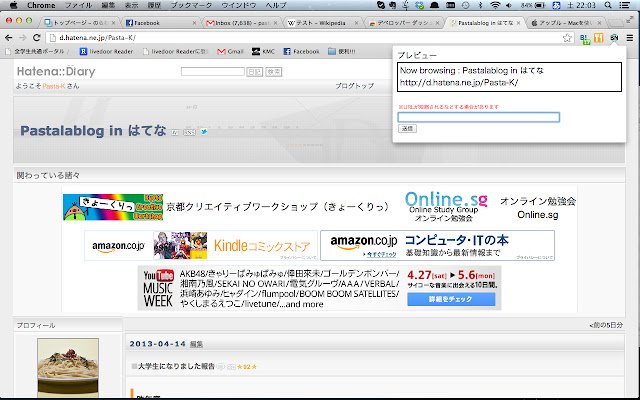
Task: Click the pasta profile photo
Action: (x=68, y=368)
